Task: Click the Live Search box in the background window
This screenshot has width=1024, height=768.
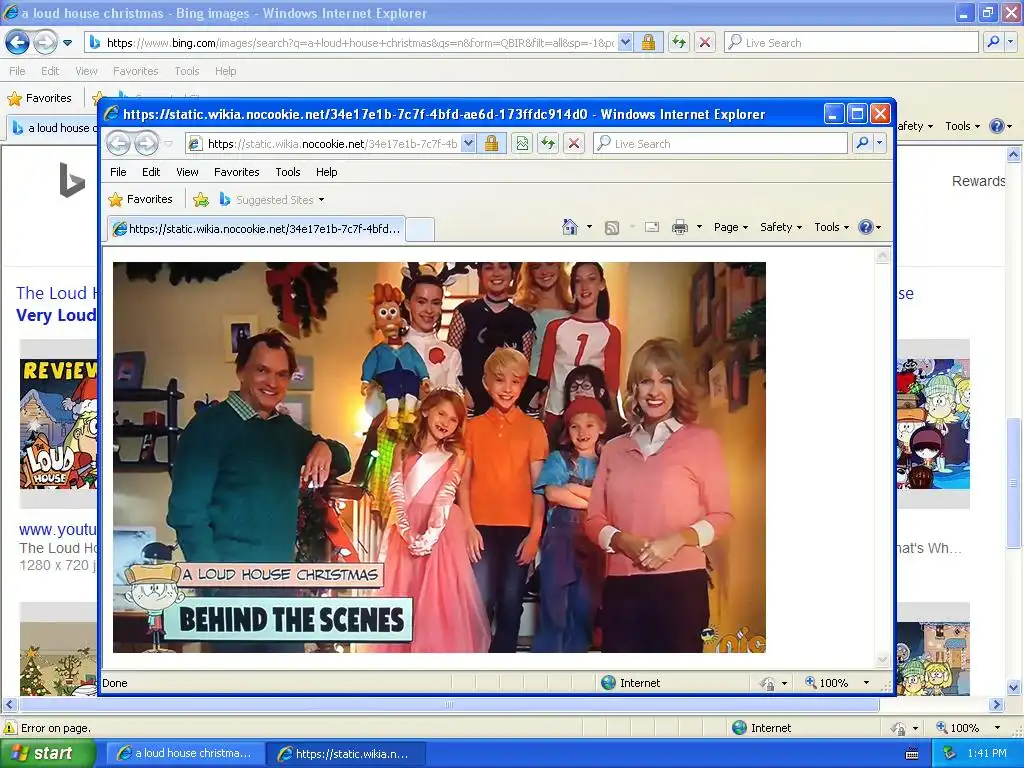Action: click(851, 42)
